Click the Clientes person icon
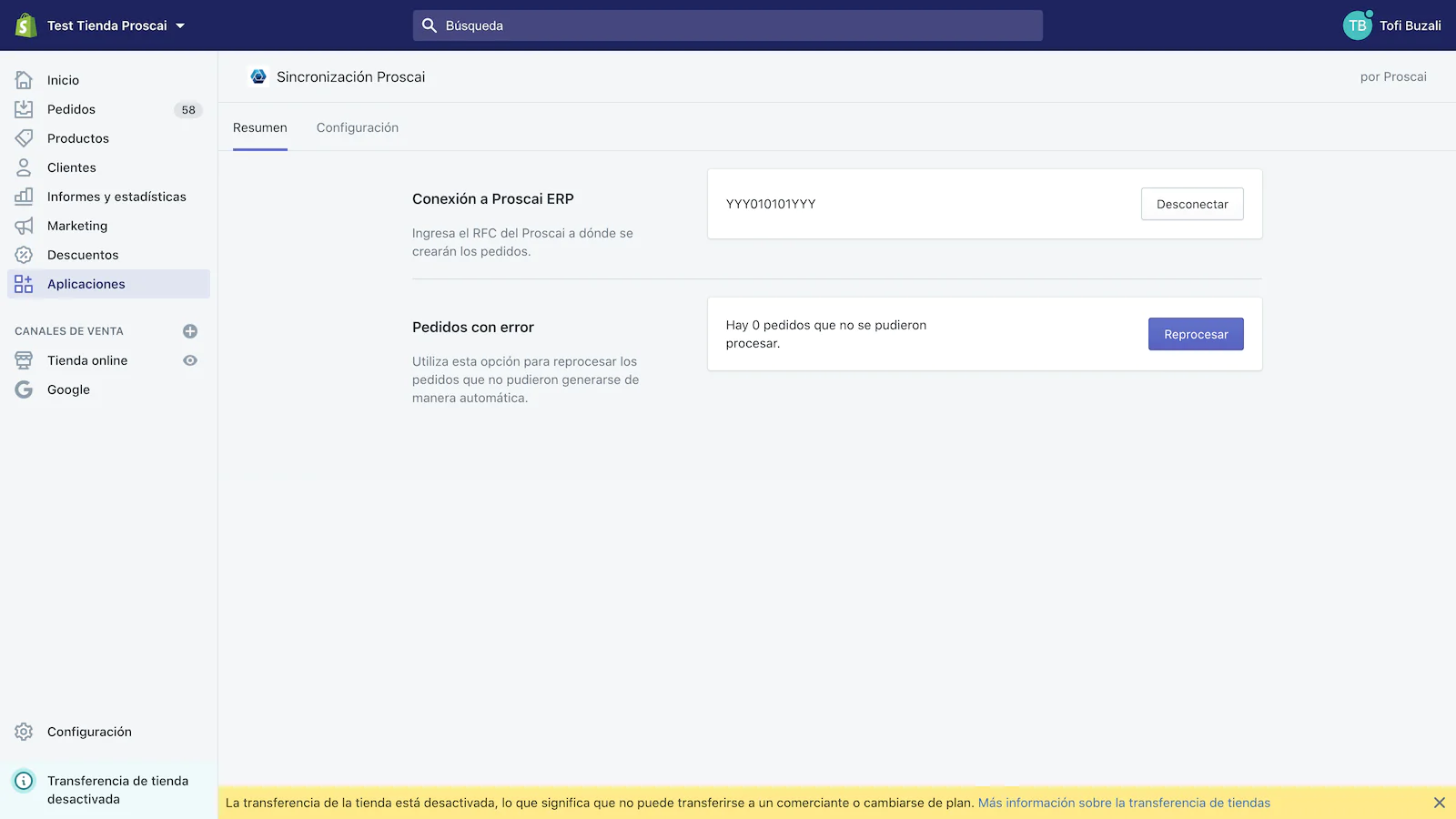Image resolution: width=1456 pixels, height=819 pixels. [x=24, y=167]
